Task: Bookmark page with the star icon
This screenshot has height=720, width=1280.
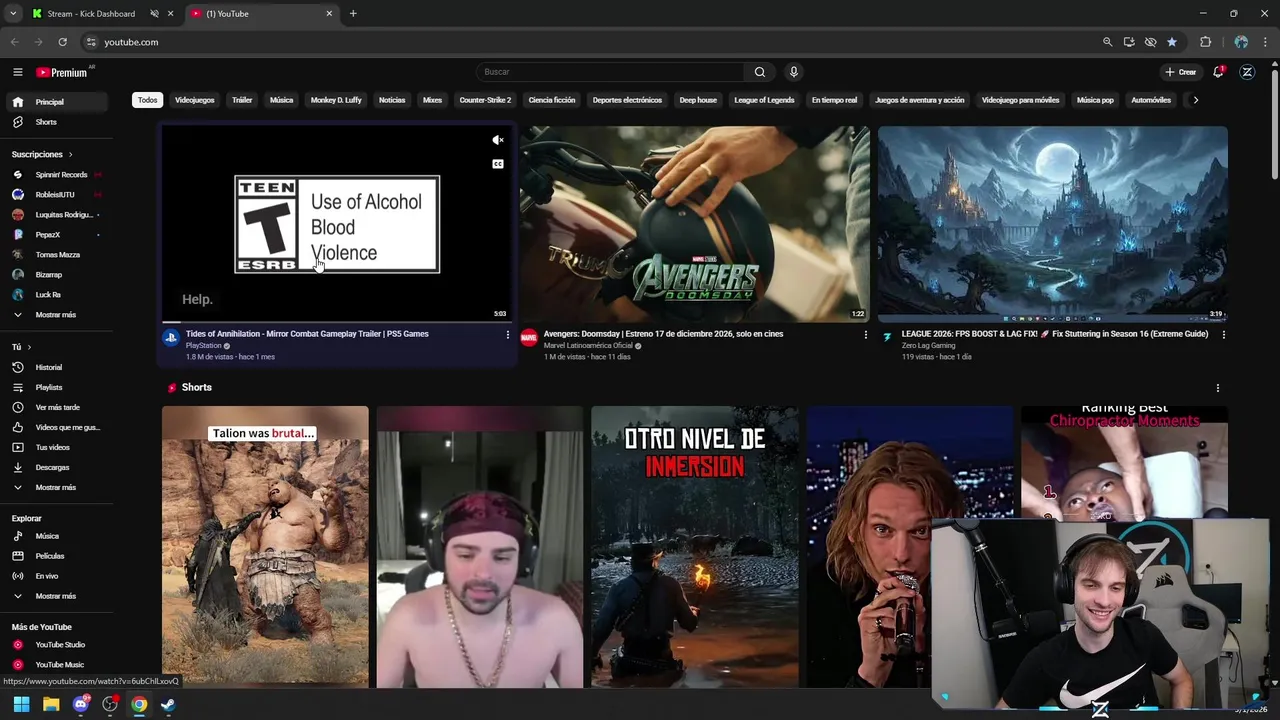Action: 1172,42
